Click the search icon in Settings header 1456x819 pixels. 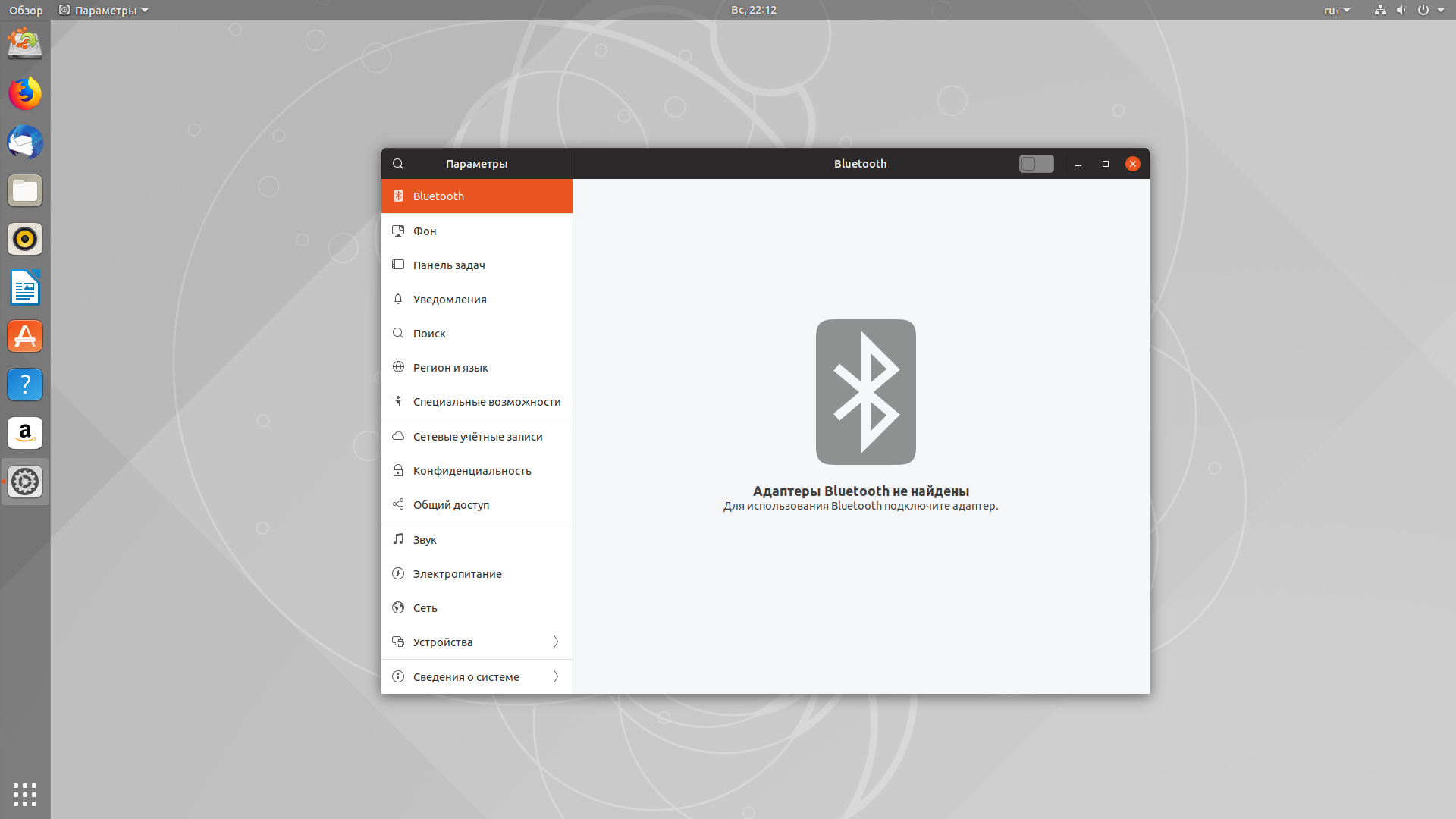click(x=398, y=164)
